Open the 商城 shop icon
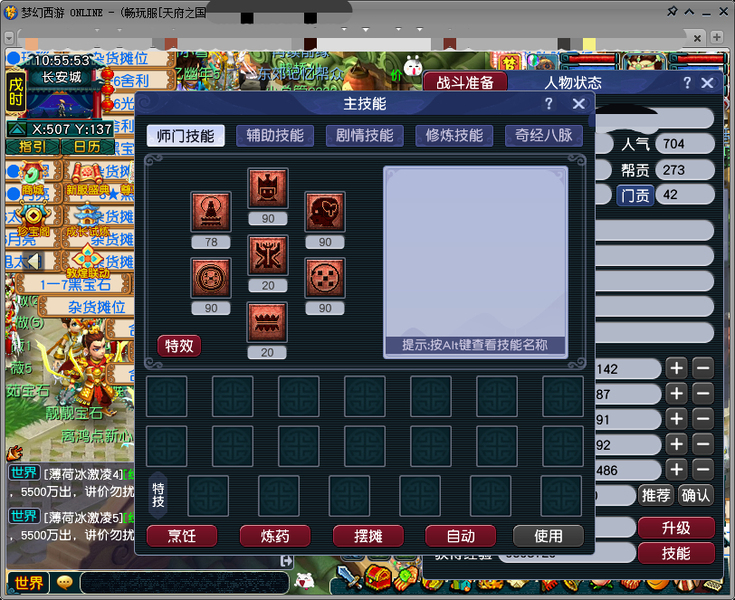The width and height of the screenshot is (735, 600). (x=33, y=179)
